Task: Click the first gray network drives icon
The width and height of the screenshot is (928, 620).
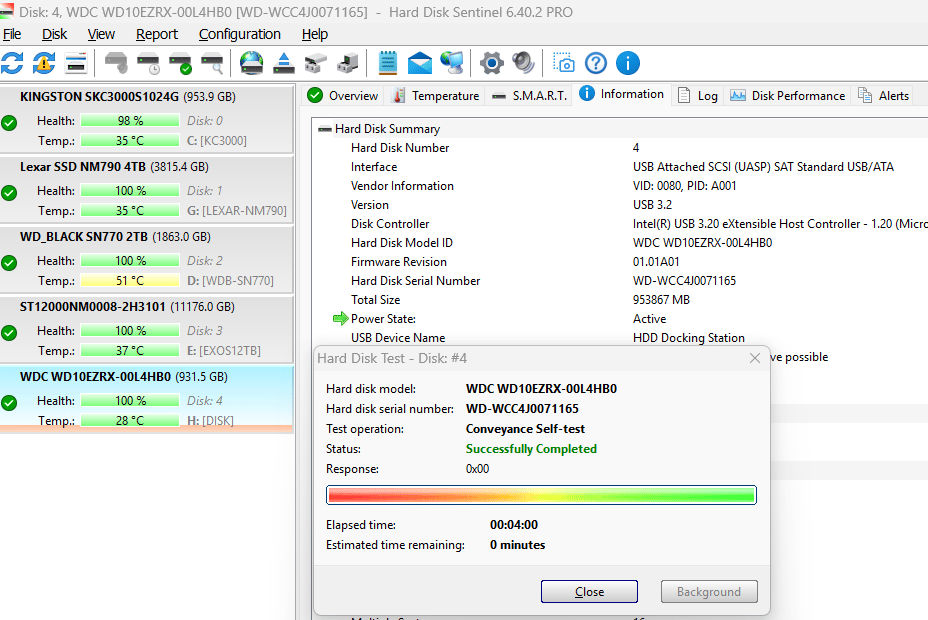Action: (315, 63)
